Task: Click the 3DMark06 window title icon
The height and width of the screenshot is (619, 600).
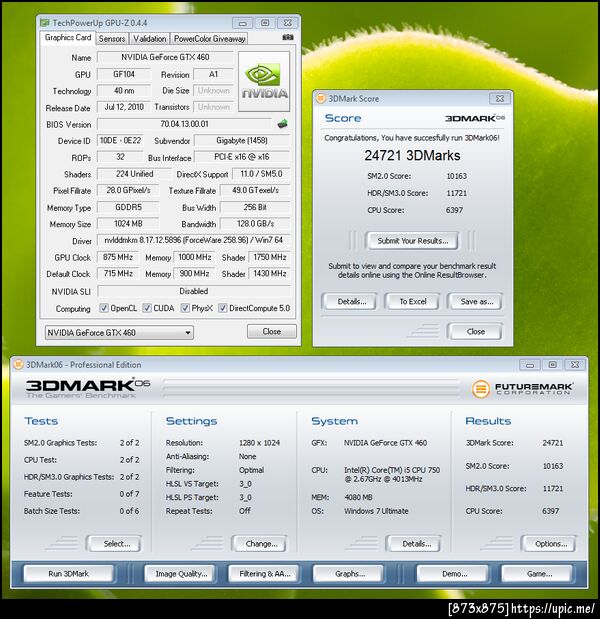Action: [x=18, y=364]
